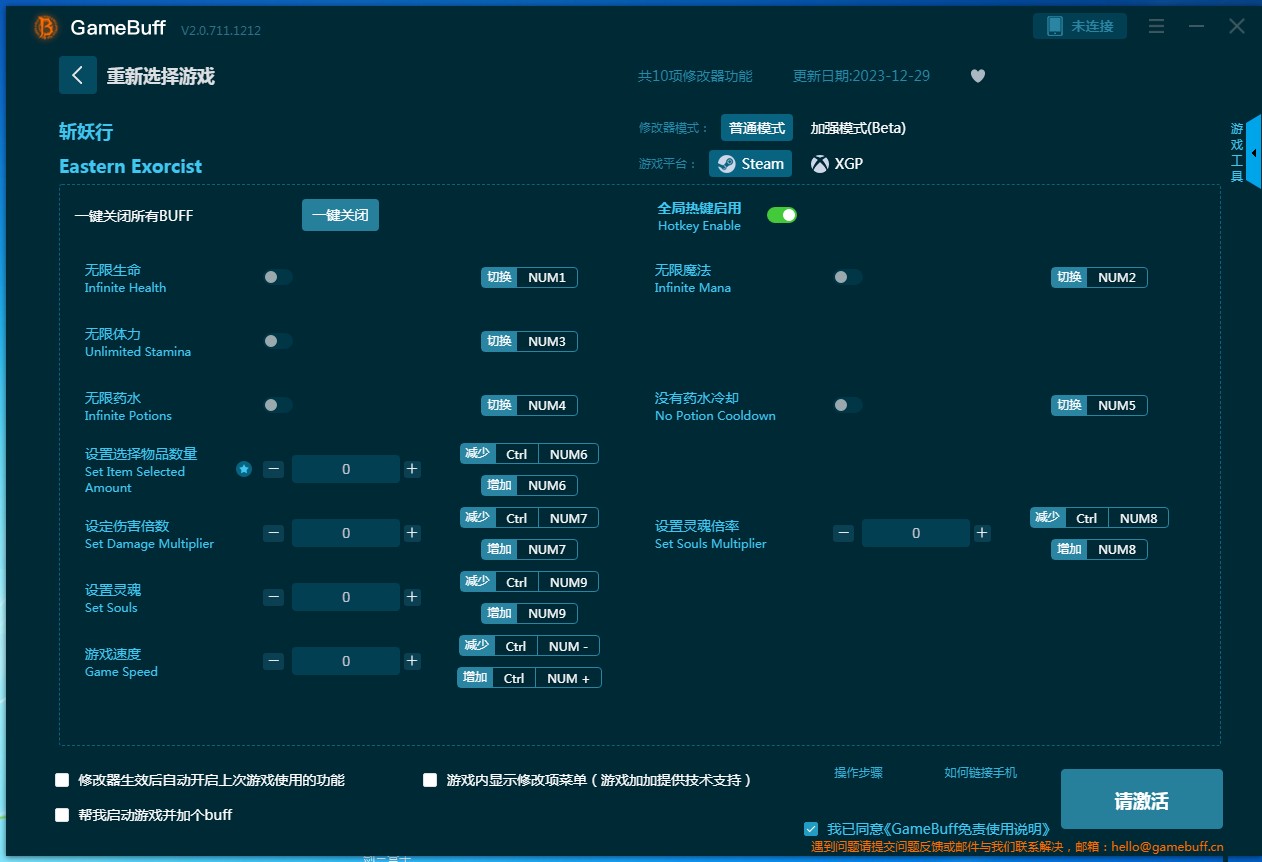The image size is (1262, 862).
Task: Disable the global Hotkey Enable switch
Action: tap(781, 215)
